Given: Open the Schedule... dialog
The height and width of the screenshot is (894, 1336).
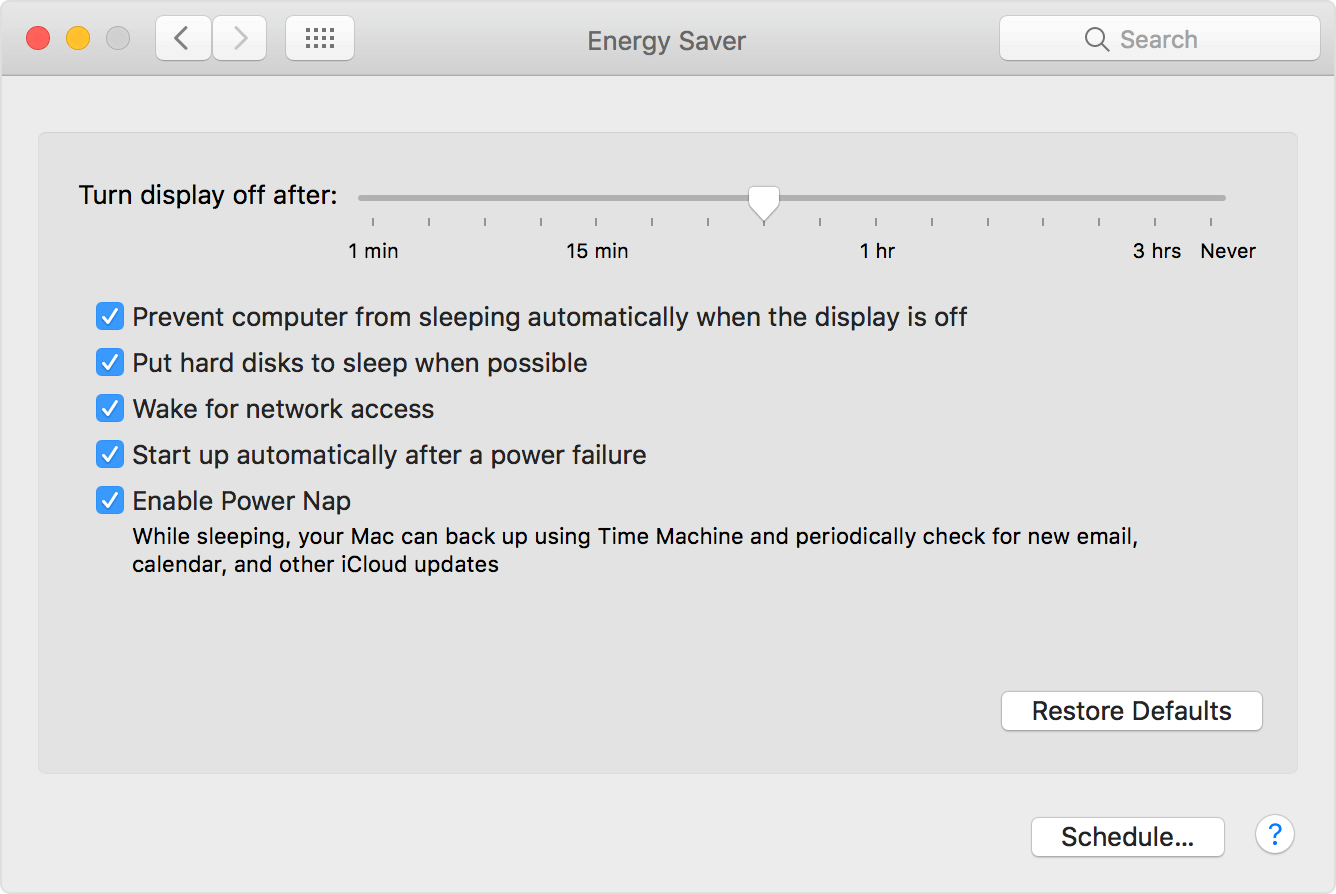Looking at the screenshot, I should point(1128,837).
